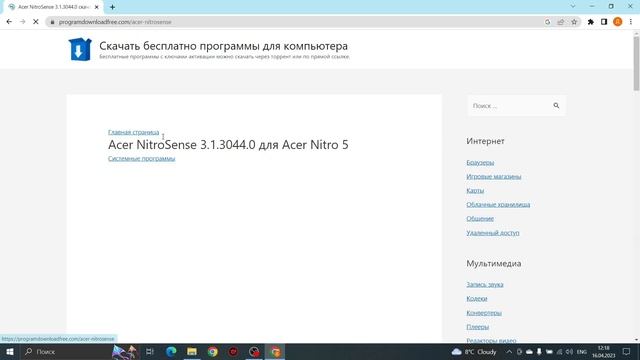The image size is (640, 360).
Task: Show hidden system tray icons
Action: [x=509, y=351]
